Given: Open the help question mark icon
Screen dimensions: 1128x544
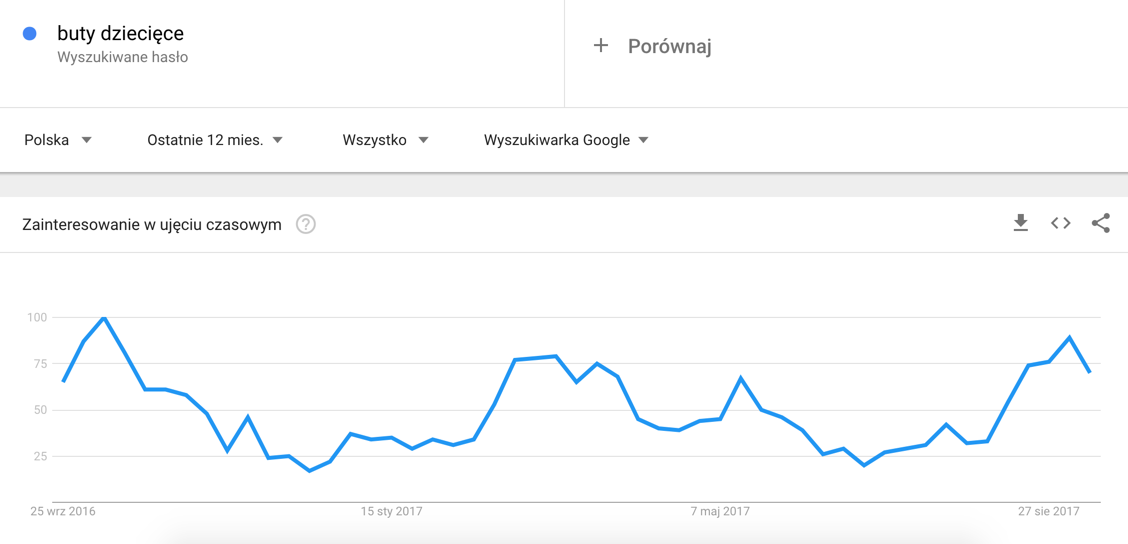Looking at the screenshot, I should 306,224.
